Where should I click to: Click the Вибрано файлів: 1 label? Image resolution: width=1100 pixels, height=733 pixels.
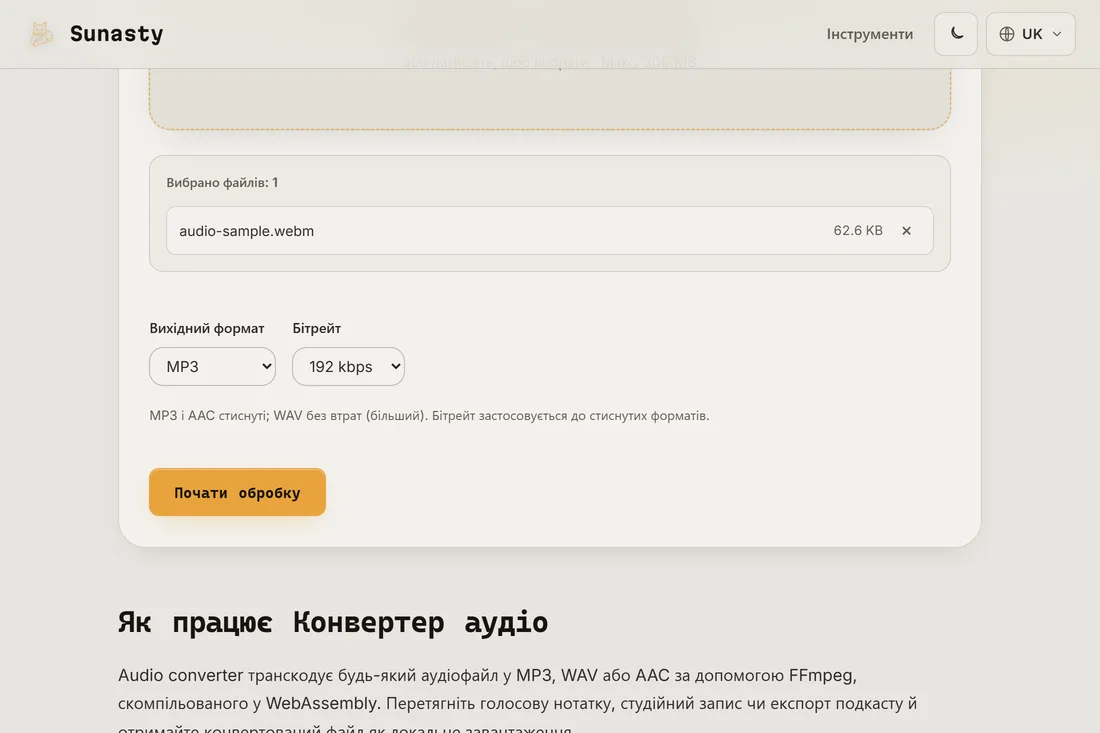(x=222, y=182)
